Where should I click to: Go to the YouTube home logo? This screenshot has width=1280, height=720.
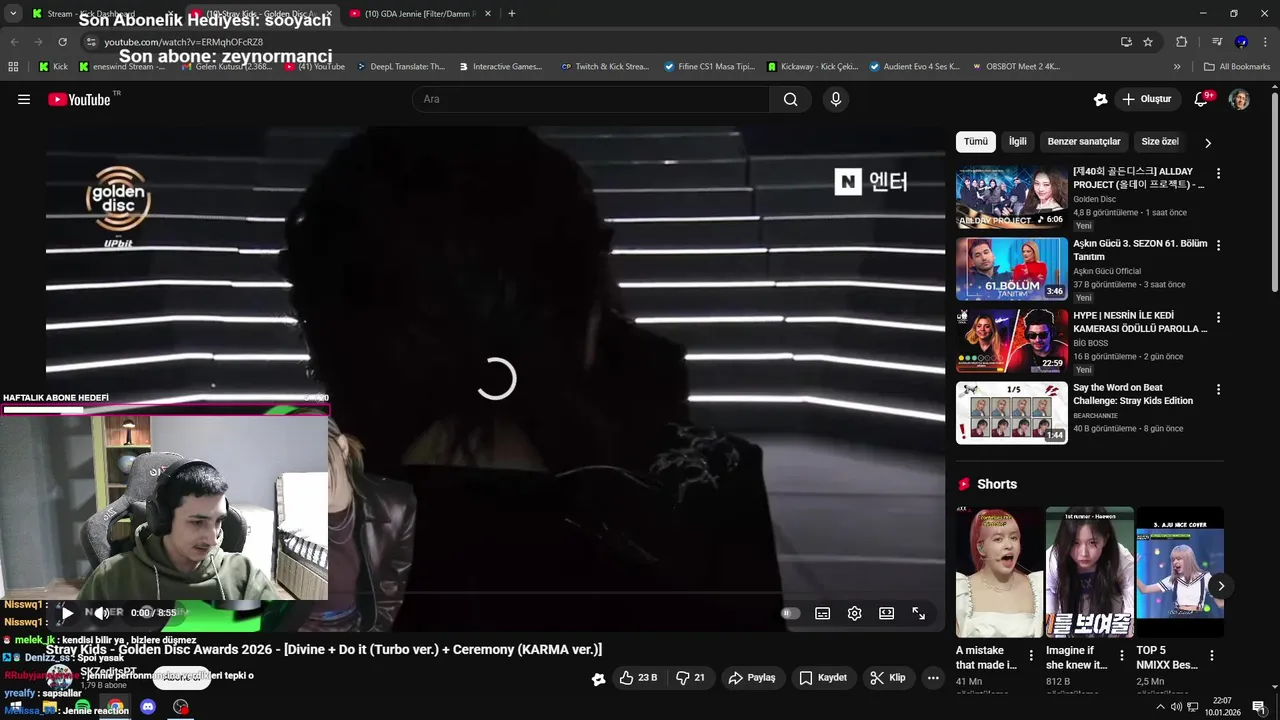(x=80, y=99)
